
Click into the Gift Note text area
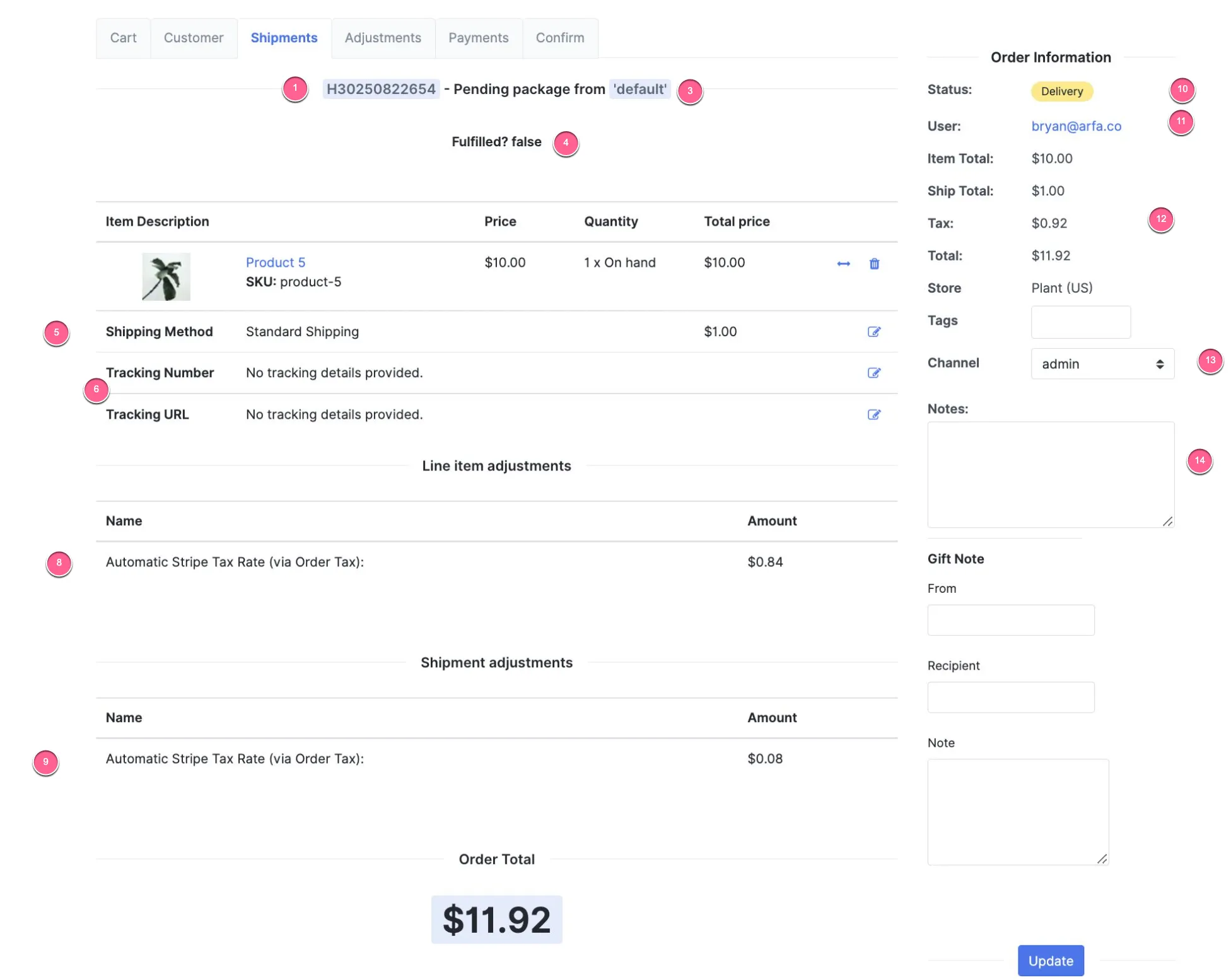(1018, 812)
